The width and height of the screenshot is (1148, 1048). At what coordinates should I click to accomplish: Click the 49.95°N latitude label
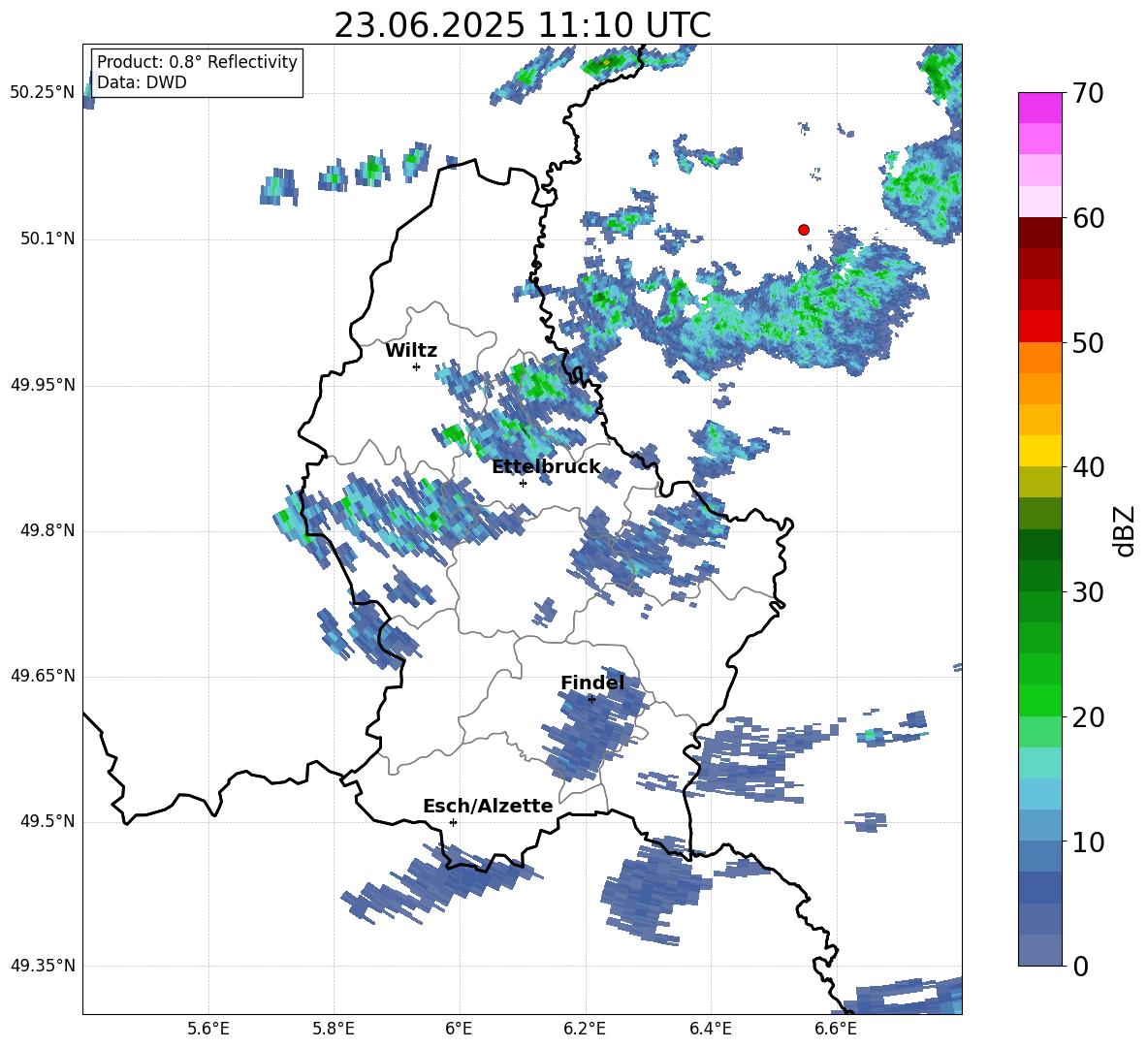click(44, 385)
